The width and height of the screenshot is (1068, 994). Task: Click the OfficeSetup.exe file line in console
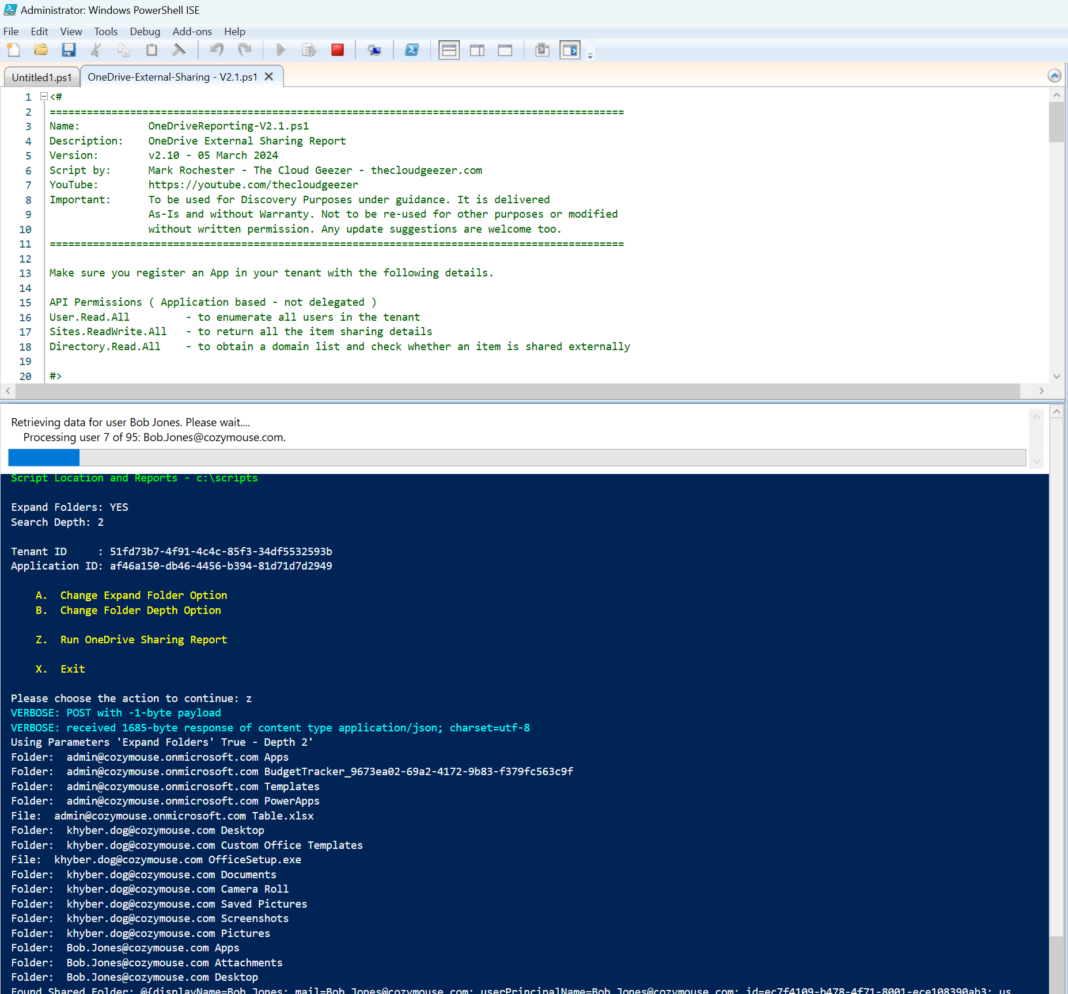click(156, 860)
